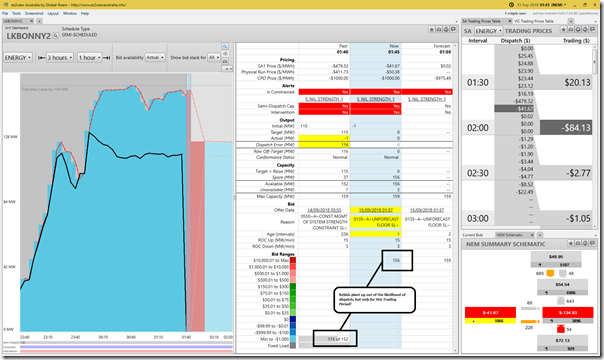Switch to VIC Trading Prices Table tab
Screen dimensions: 604x360
(x=534, y=21)
